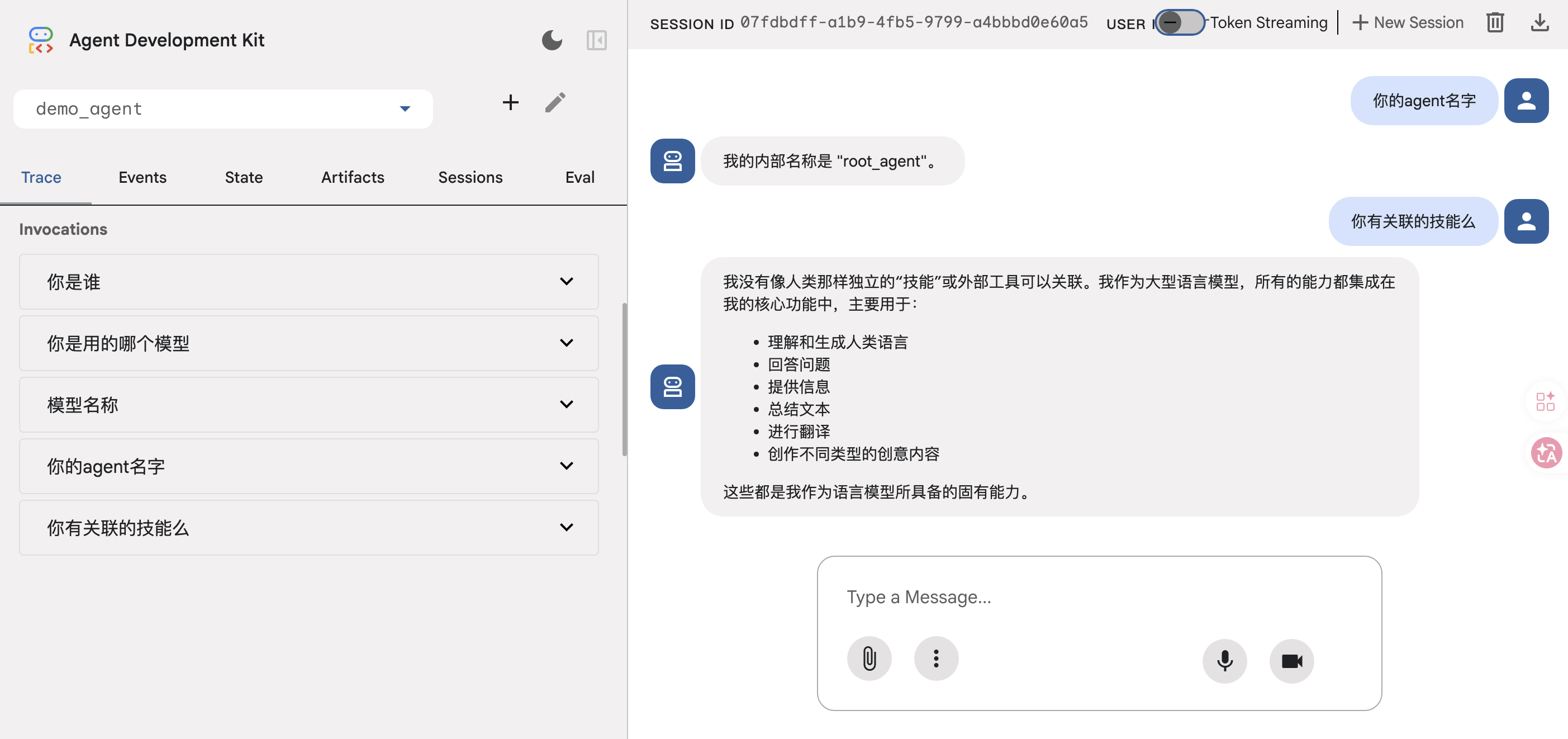Click the 回答问题 bullet
Screen dimensions: 1568x739
click(x=799, y=365)
